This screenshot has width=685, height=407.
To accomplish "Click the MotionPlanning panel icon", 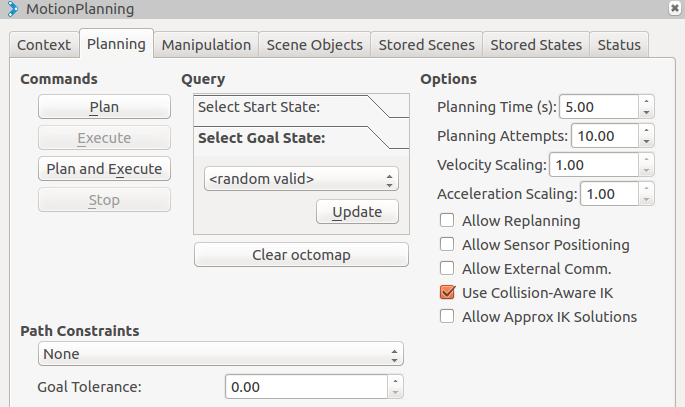I will tap(11, 9).
